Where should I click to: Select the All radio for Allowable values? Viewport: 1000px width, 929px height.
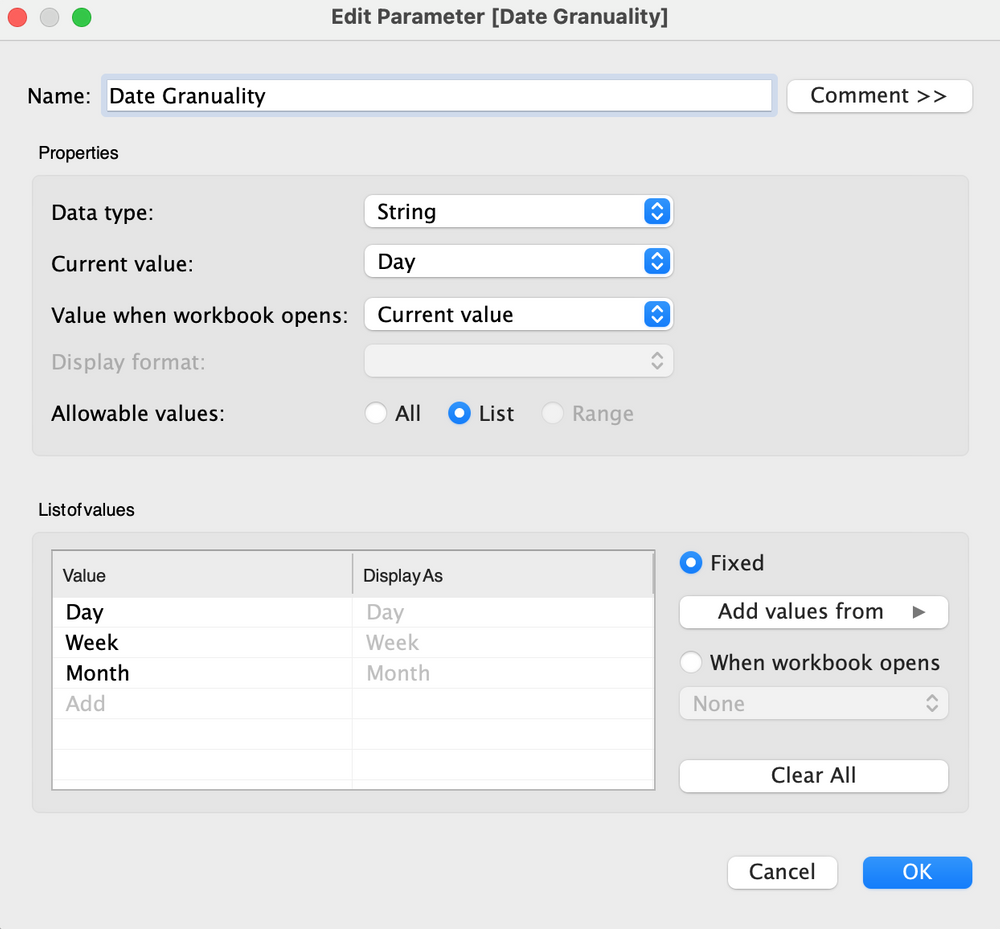point(376,412)
